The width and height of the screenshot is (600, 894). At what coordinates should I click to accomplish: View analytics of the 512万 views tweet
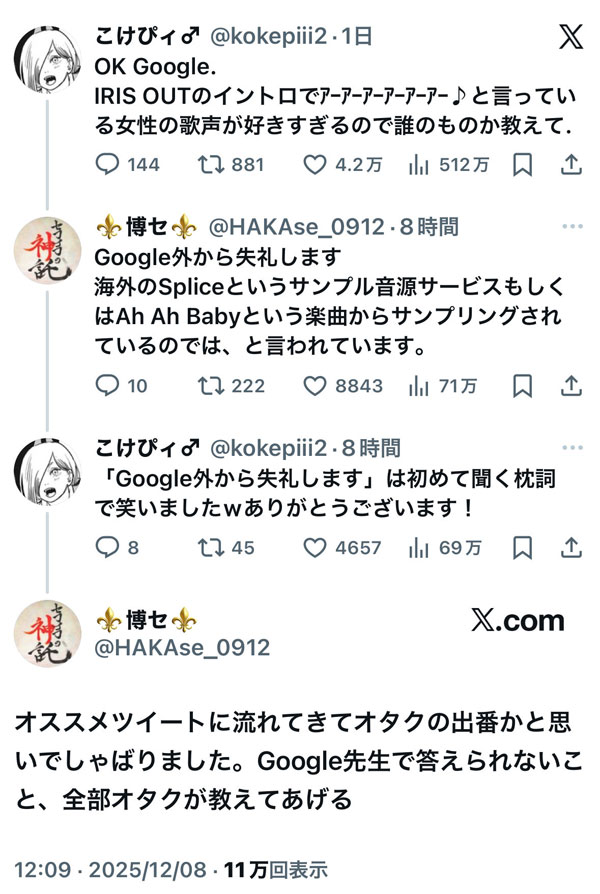pyautogui.click(x=420, y=165)
